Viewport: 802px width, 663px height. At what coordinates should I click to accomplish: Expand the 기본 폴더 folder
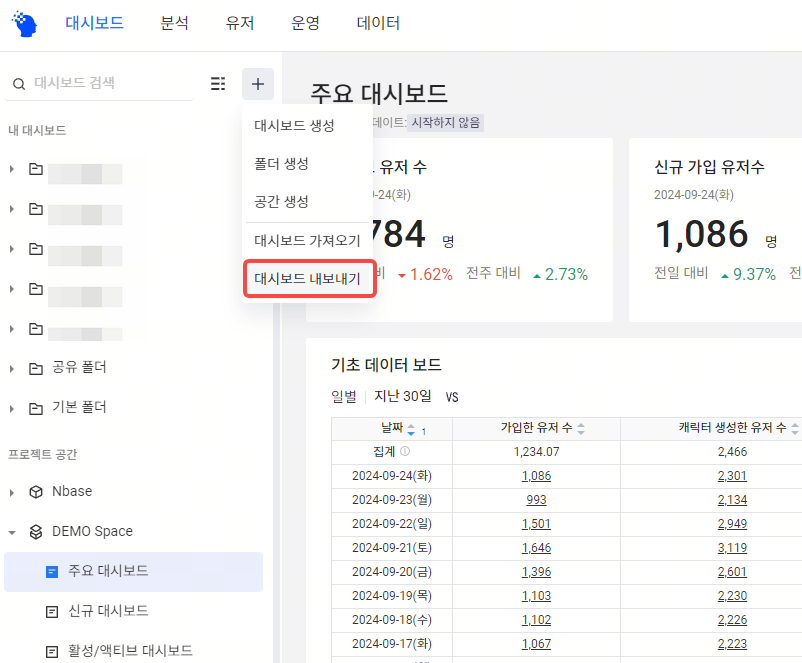click(x=12, y=408)
